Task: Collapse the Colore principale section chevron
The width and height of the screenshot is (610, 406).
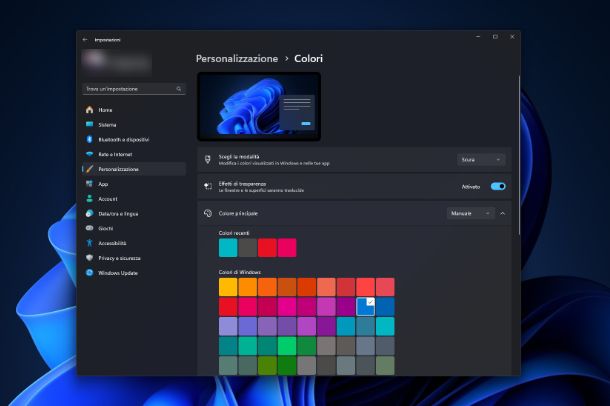Action: (x=502, y=213)
